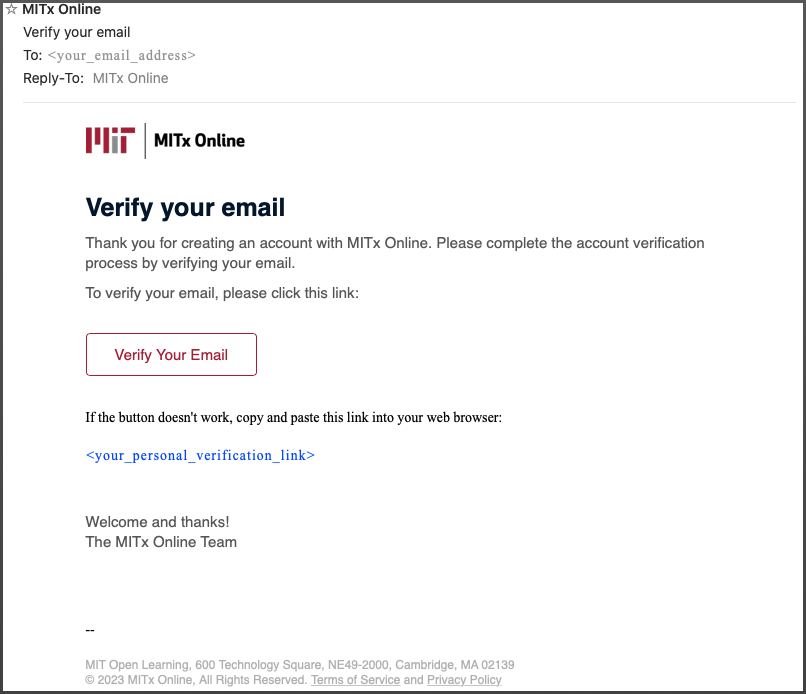Click the Verify your email heading
Viewport: 806px width, 694px height.
185,208
